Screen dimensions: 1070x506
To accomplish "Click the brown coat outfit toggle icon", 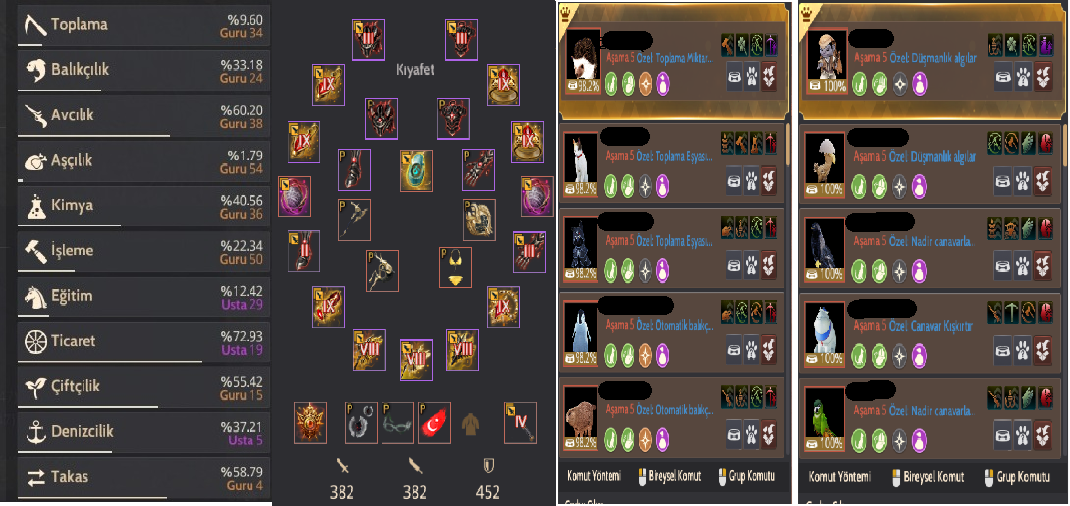I will pos(471,423).
